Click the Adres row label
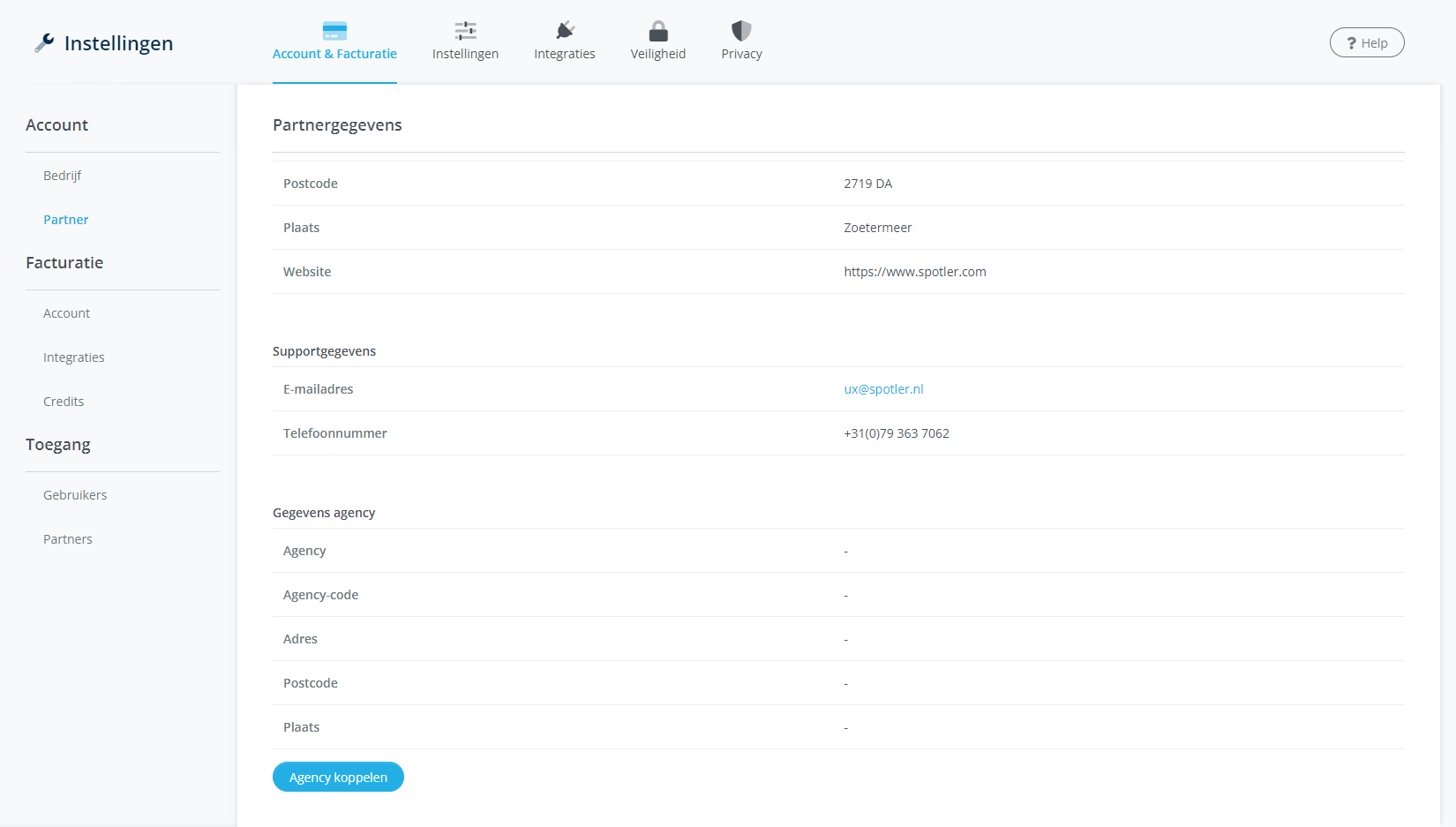 tap(300, 639)
